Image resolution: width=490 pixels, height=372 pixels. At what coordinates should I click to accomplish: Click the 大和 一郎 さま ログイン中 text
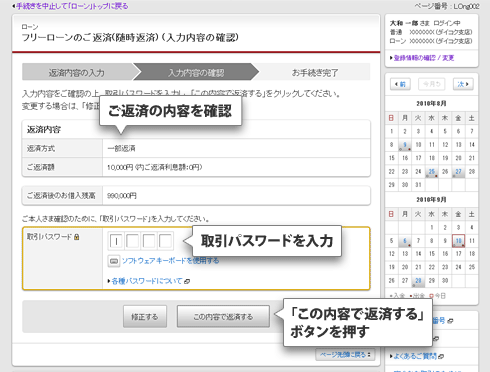coord(425,23)
